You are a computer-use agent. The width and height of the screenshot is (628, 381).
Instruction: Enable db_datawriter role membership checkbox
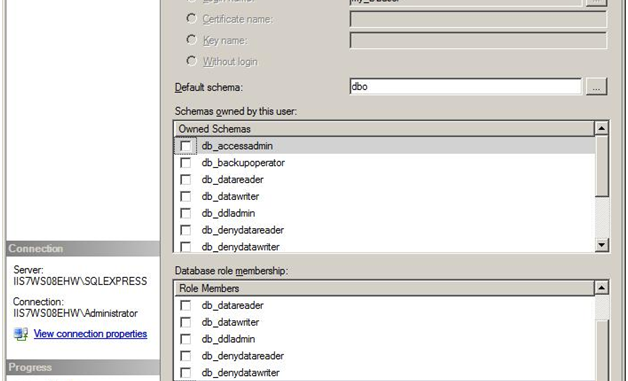(185, 322)
